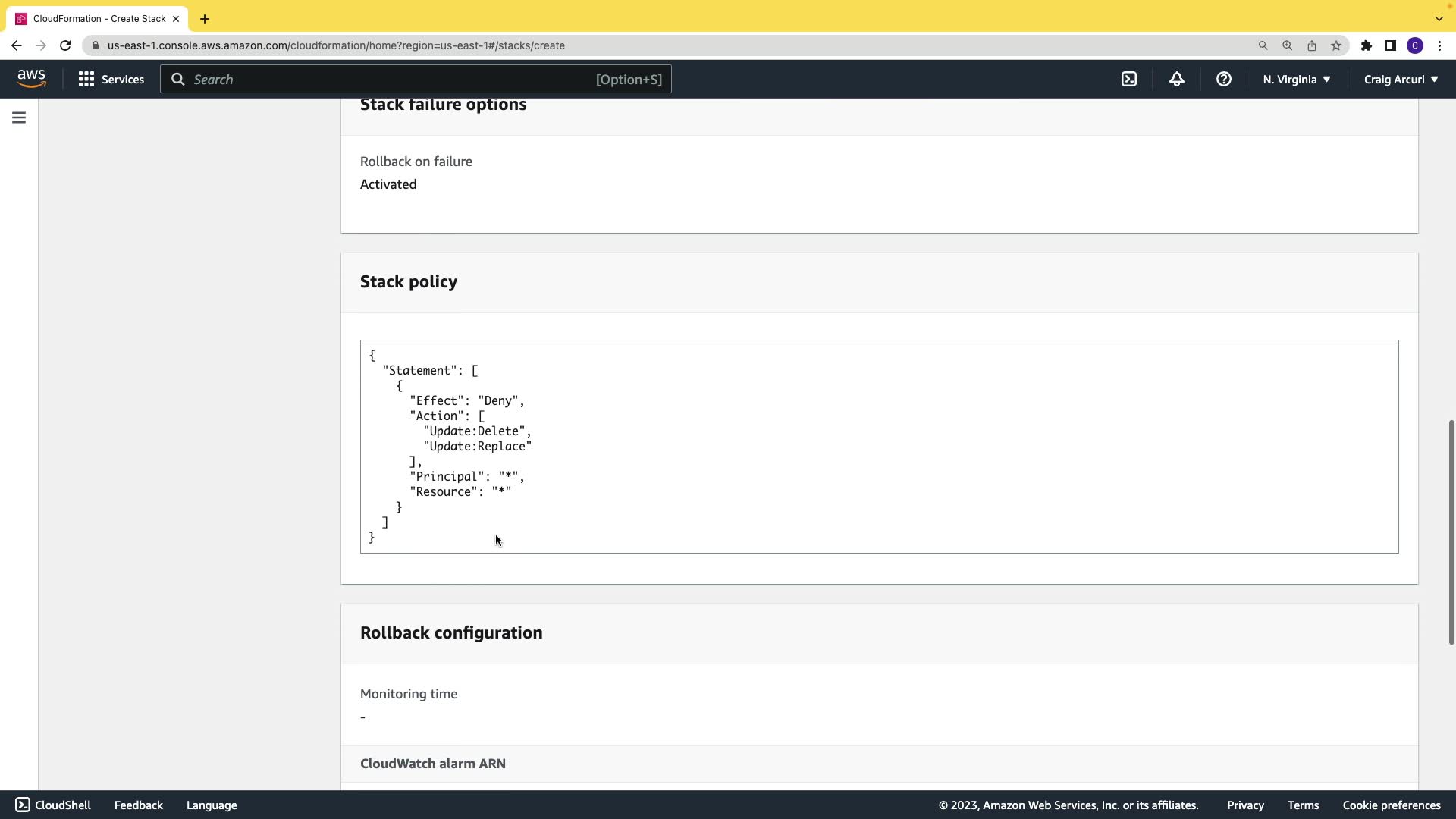
Task: Open the notifications bell
Action: (x=1176, y=79)
